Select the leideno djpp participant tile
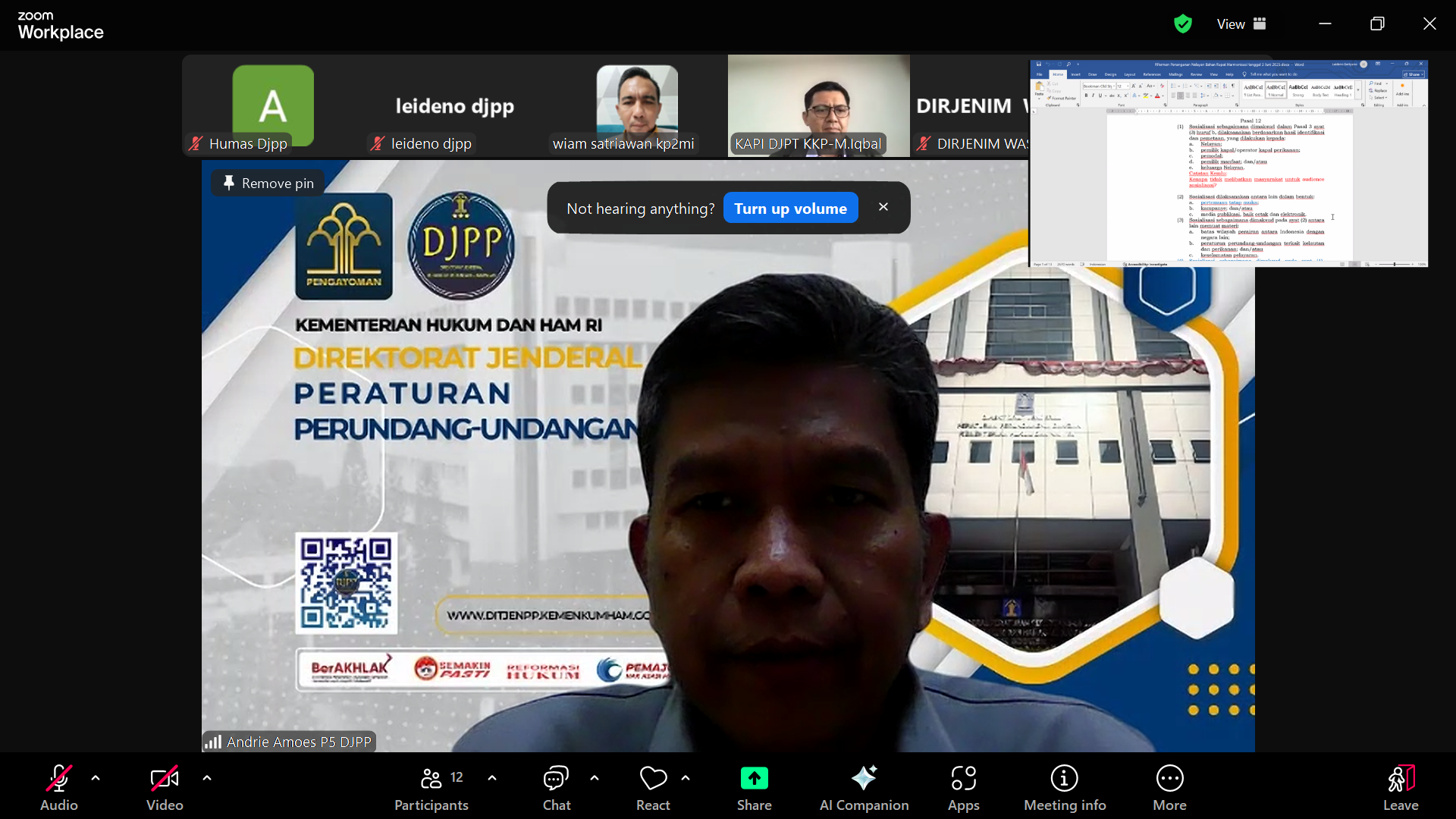 click(x=455, y=105)
